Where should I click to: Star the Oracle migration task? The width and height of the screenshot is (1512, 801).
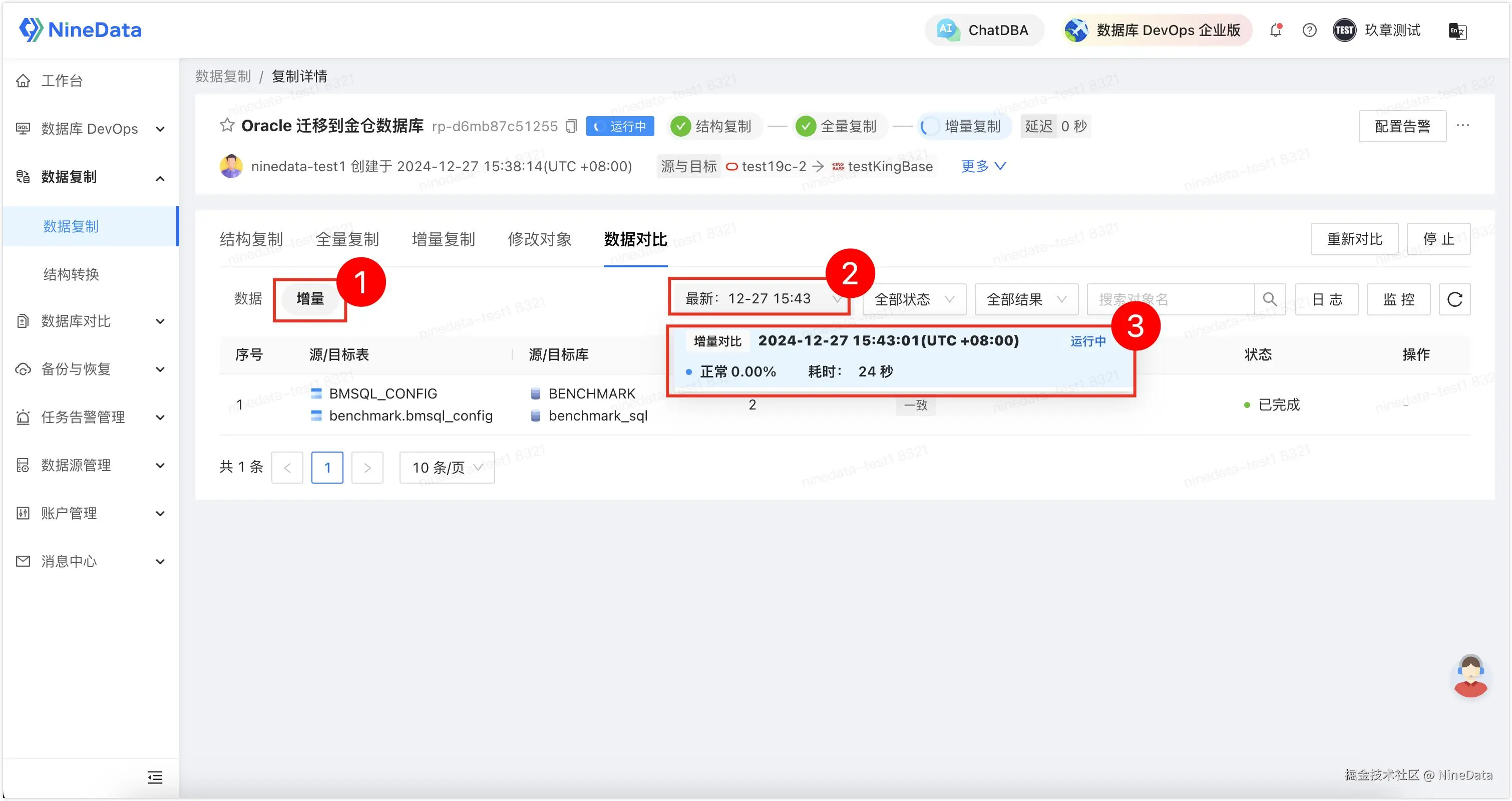pyautogui.click(x=227, y=126)
